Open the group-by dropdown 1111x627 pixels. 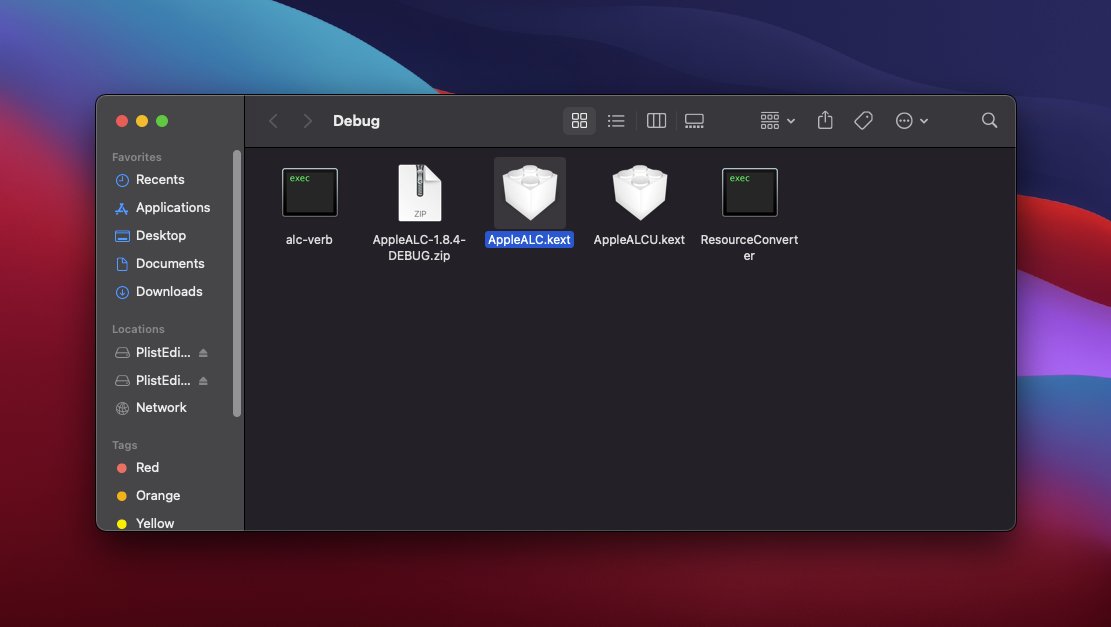(x=777, y=120)
